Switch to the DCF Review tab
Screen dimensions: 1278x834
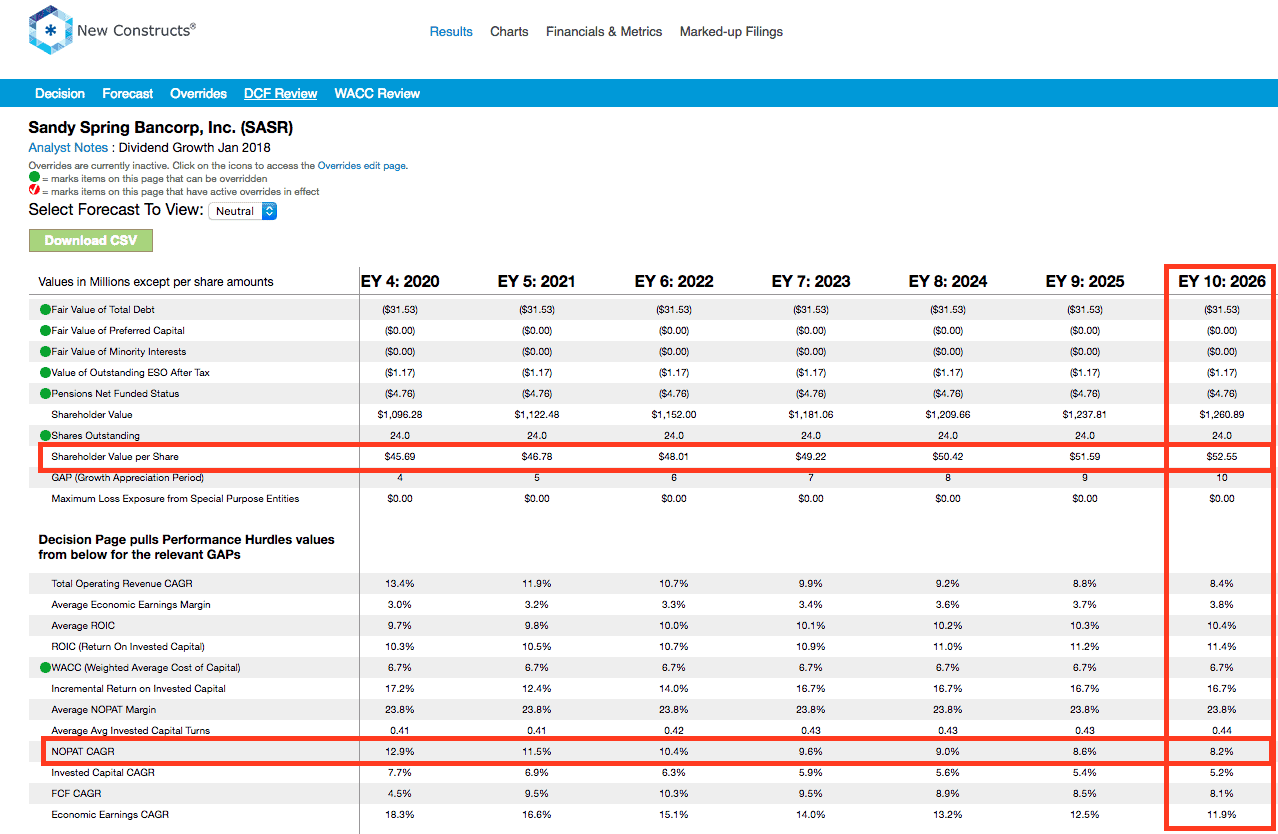pyautogui.click(x=280, y=93)
